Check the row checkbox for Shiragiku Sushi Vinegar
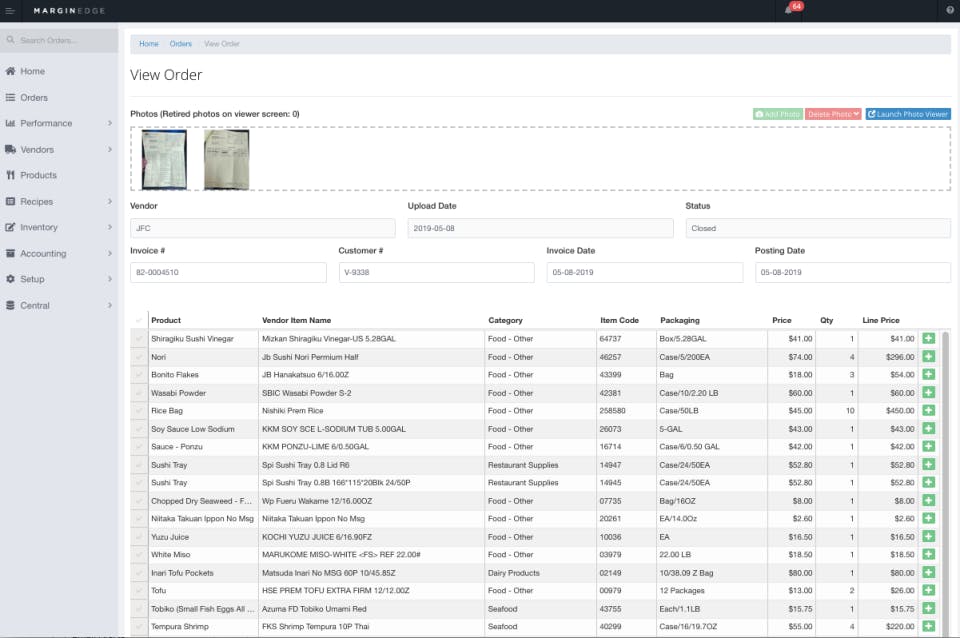960x638 pixels. 137,338
